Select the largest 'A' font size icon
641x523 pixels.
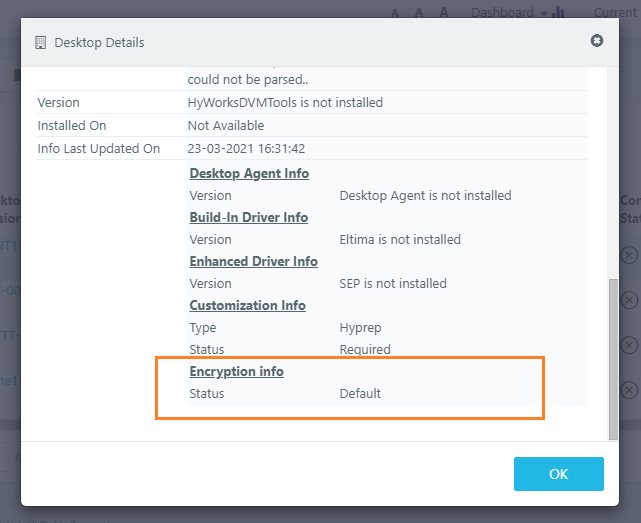pos(442,13)
